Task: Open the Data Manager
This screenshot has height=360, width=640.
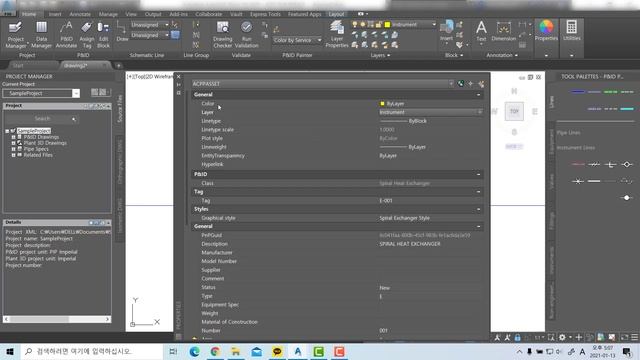Action: point(41,35)
